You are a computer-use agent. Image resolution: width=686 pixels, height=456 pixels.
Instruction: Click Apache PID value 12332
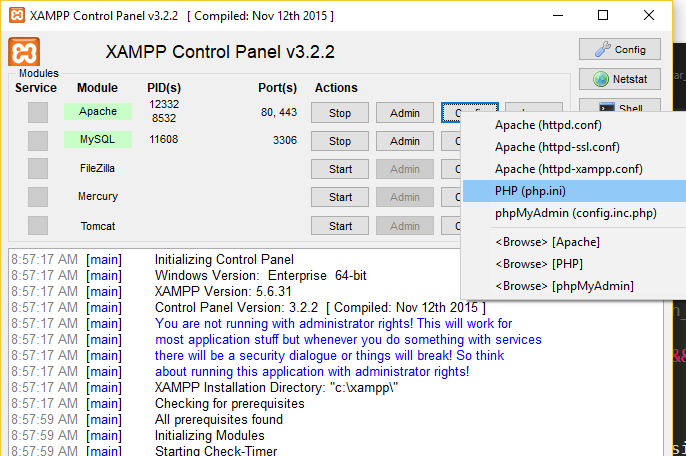click(164, 104)
